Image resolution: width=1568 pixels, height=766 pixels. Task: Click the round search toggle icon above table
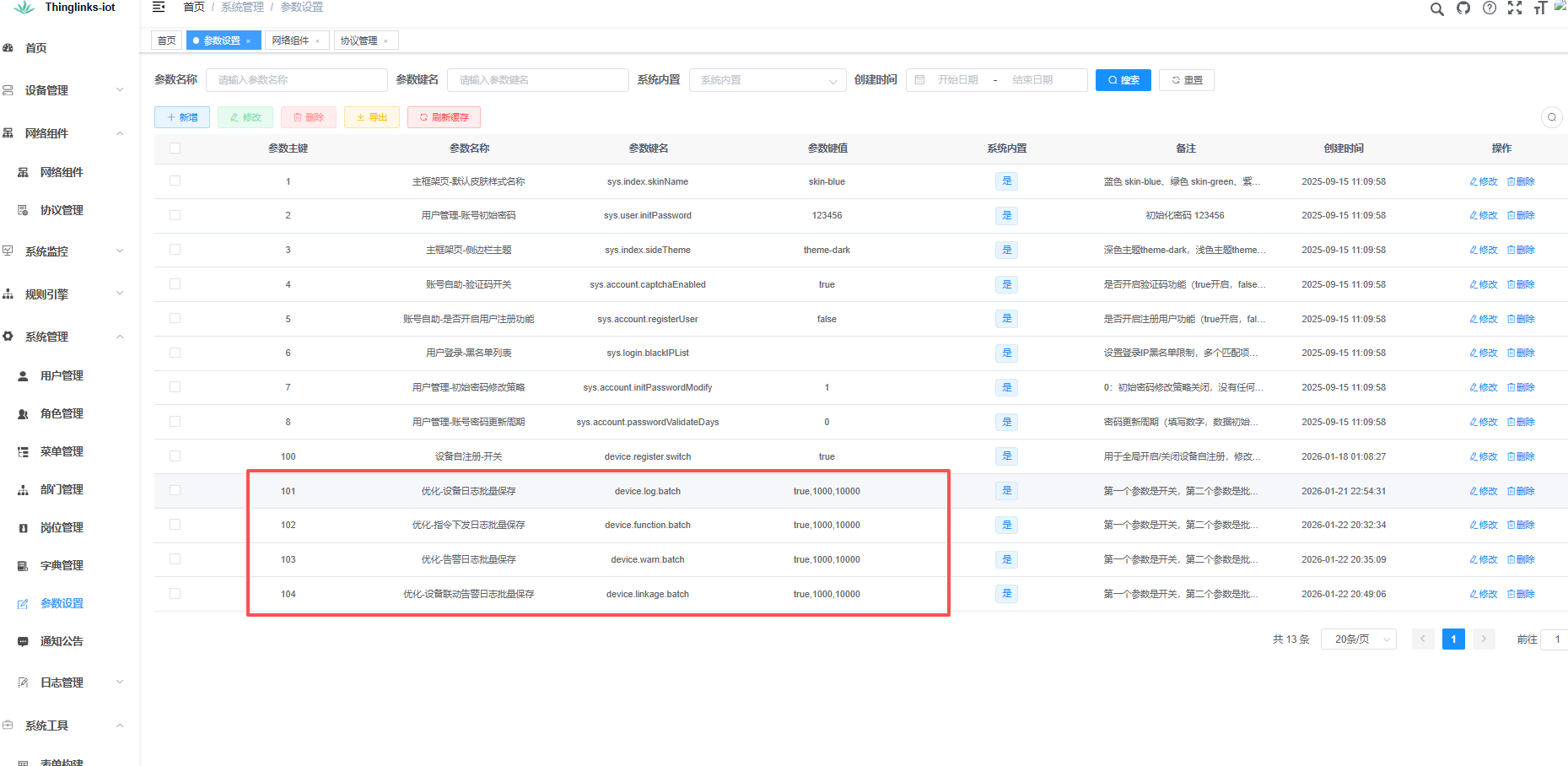click(1551, 117)
